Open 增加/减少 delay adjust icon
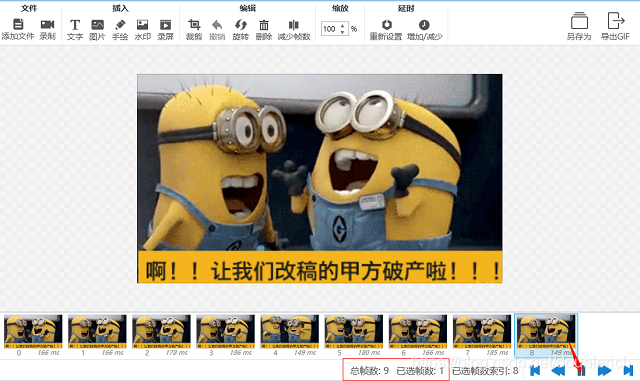The height and width of the screenshot is (381, 640). 424,25
